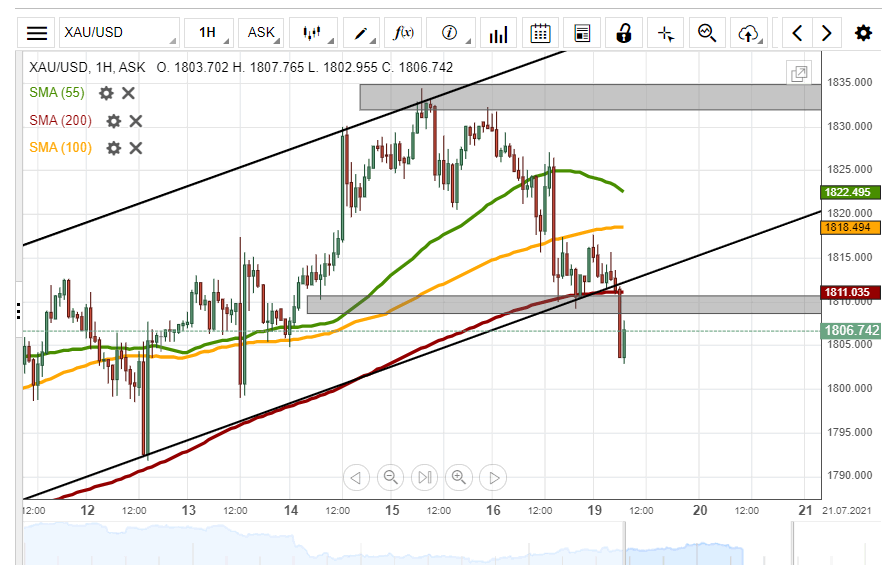Open the calendar events icon
Viewport: 886px width, 574px height.
pyautogui.click(x=541, y=33)
